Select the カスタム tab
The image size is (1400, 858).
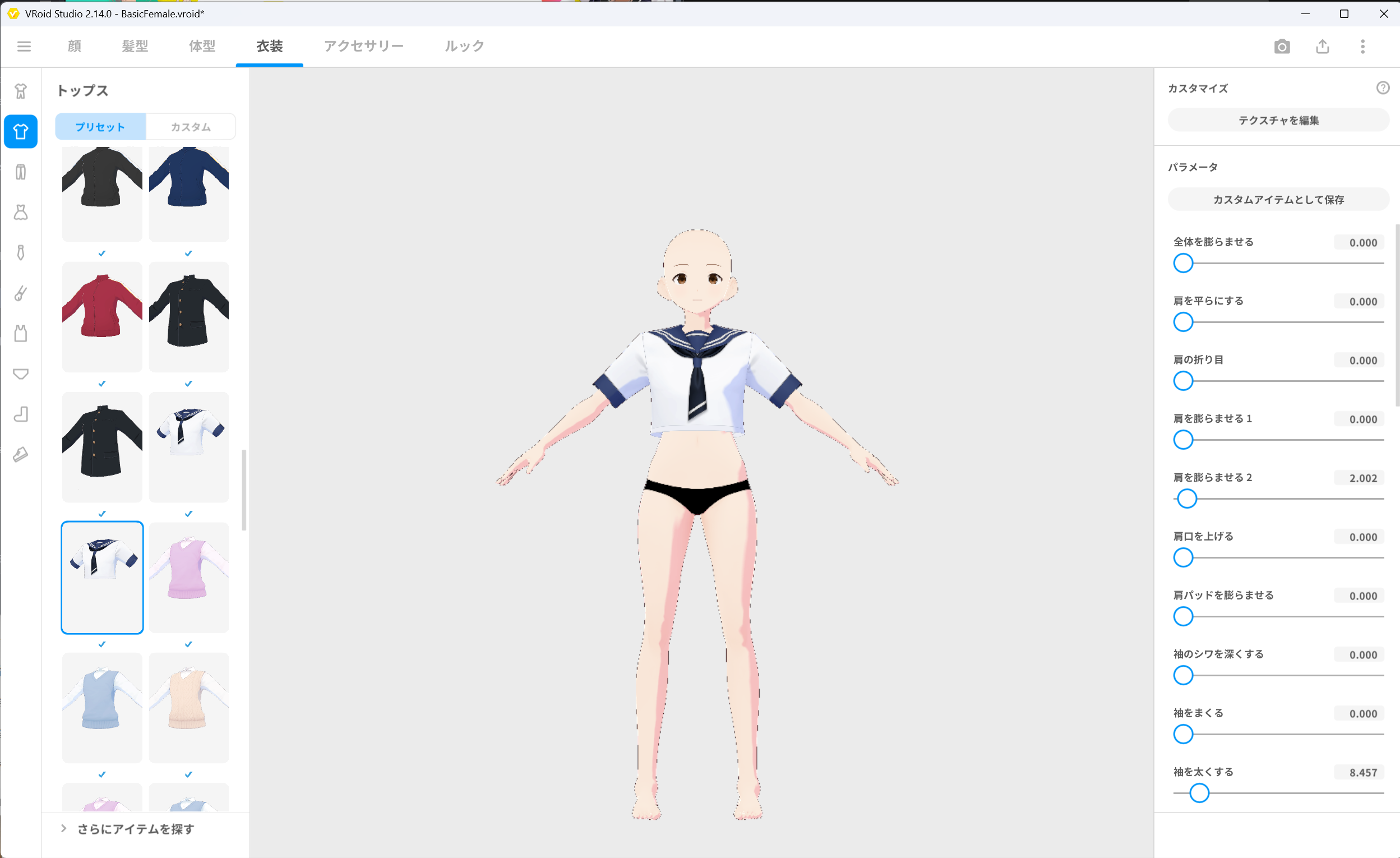click(x=191, y=126)
